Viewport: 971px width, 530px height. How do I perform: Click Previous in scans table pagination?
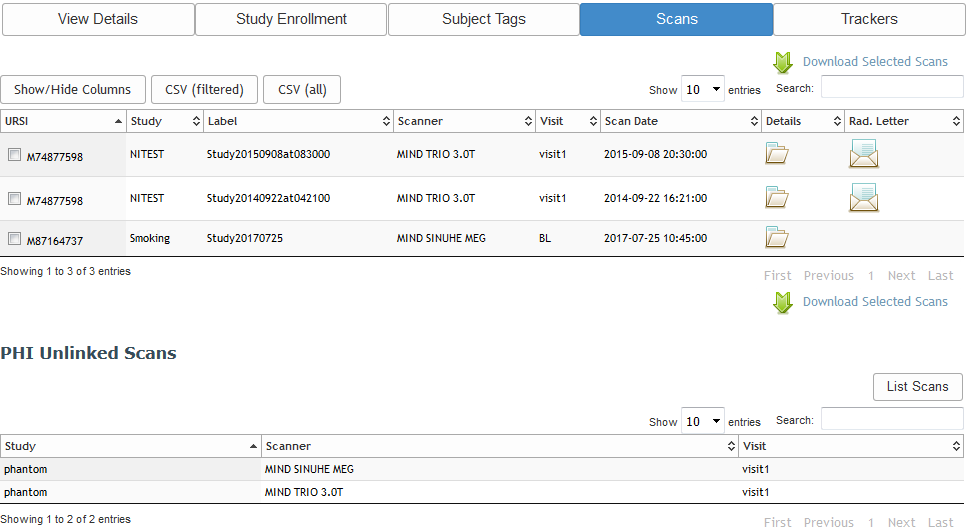coord(829,276)
